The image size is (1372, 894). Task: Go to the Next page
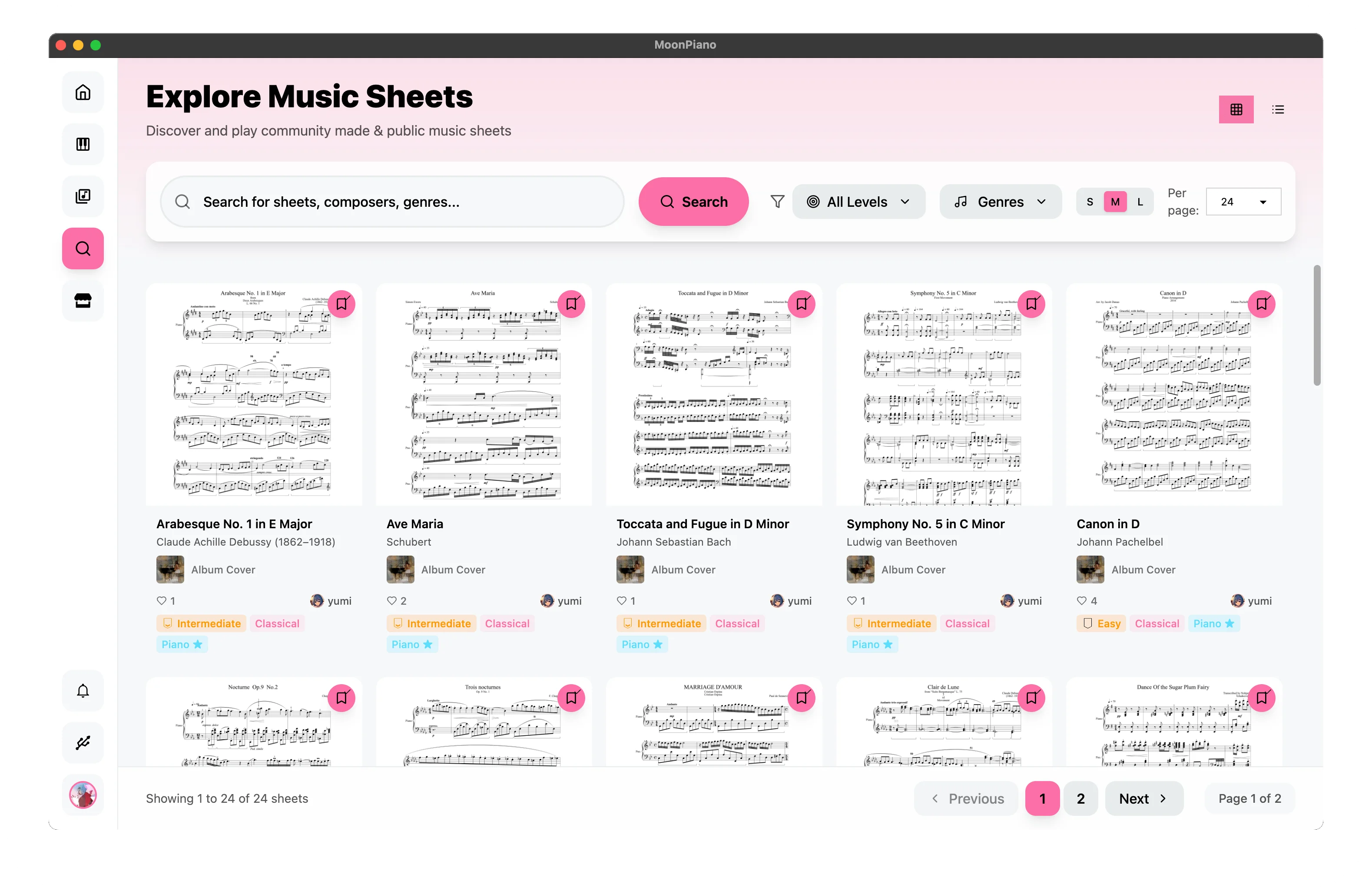point(1143,798)
